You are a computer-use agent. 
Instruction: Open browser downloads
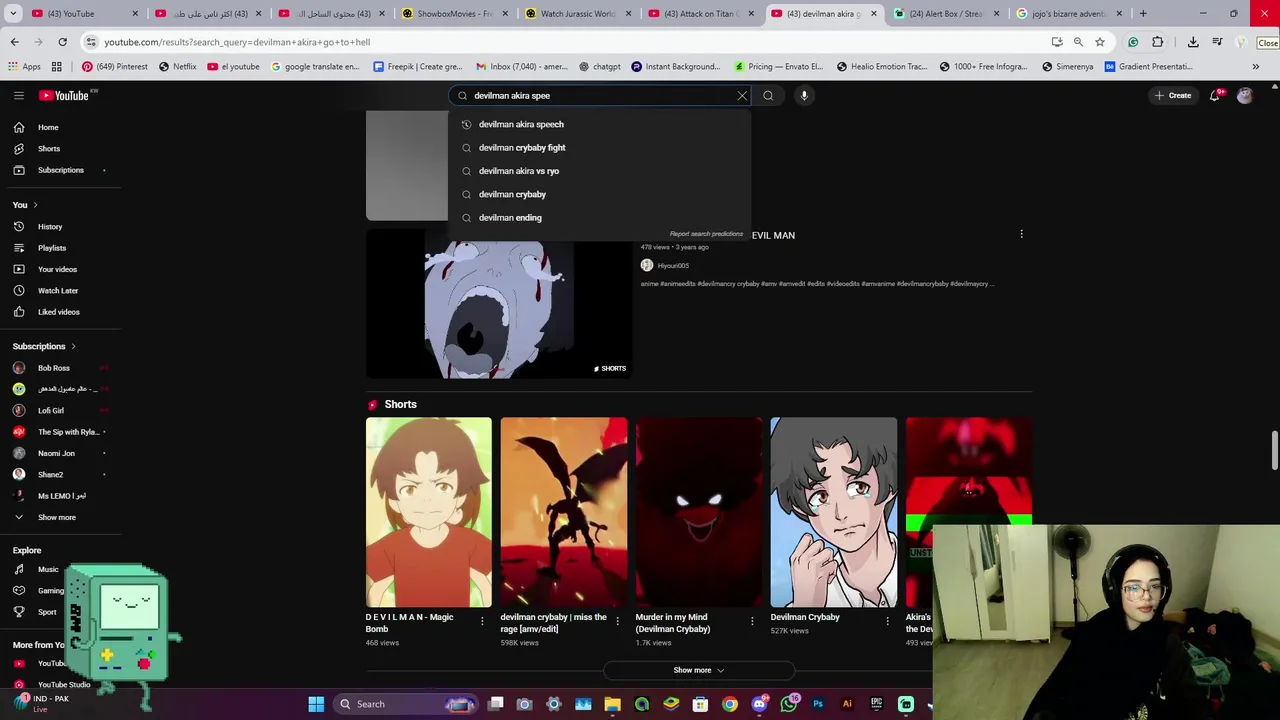click(1193, 42)
